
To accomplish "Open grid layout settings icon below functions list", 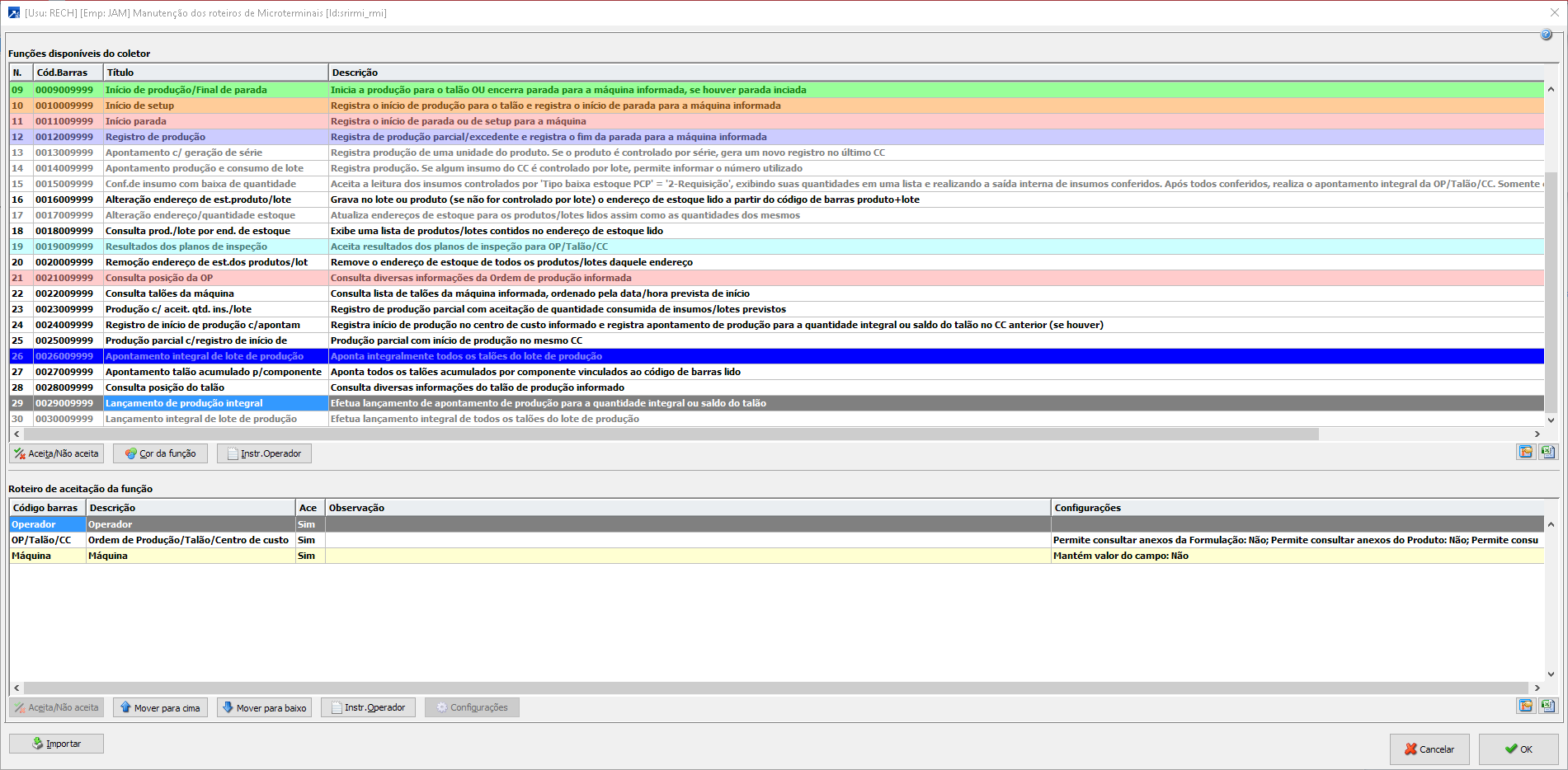I will tap(1525, 452).
